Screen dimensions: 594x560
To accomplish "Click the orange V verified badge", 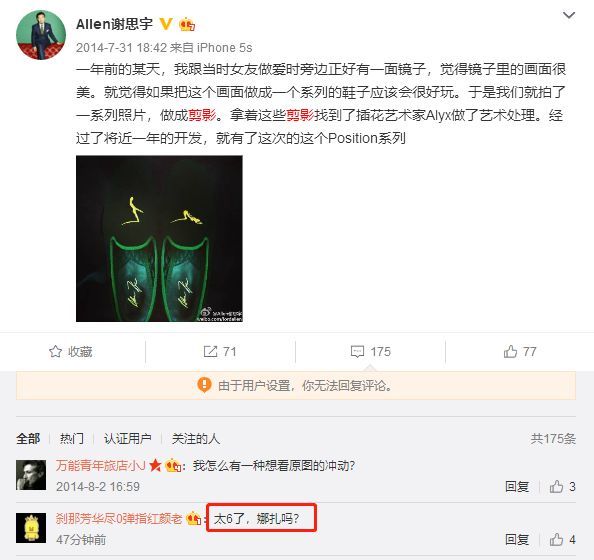I will [x=166, y=24].
